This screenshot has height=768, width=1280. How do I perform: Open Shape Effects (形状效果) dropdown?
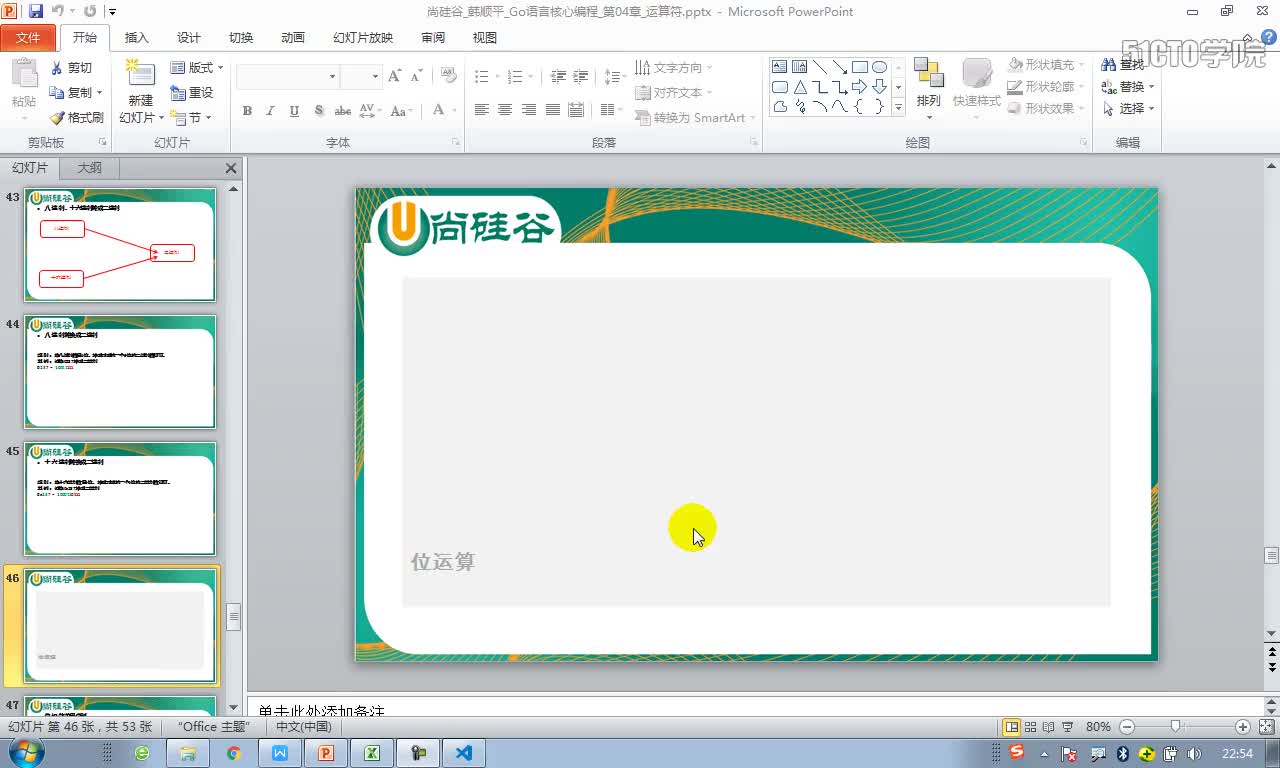pos(1046,108)
